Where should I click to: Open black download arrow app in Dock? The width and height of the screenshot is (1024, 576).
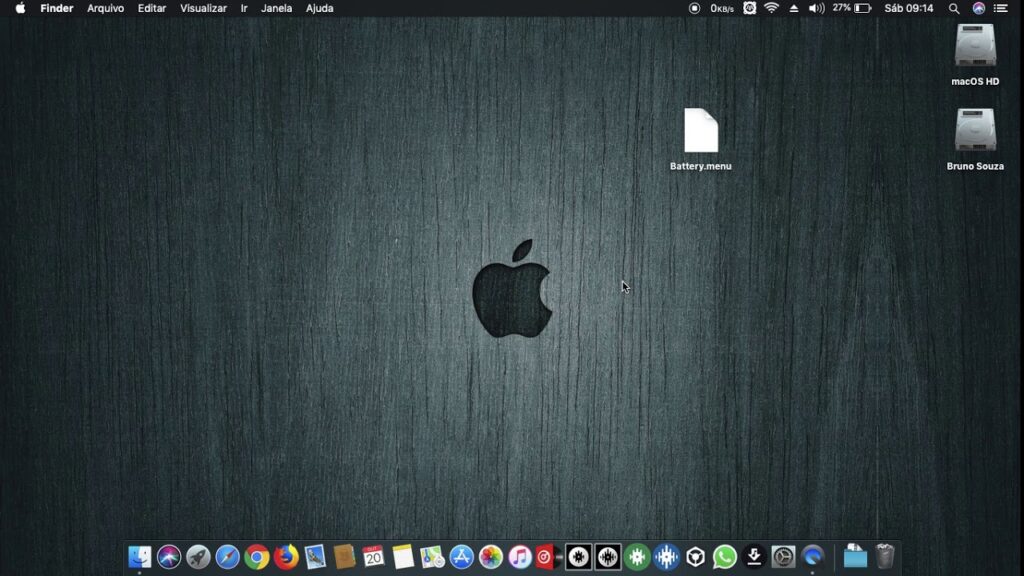click(754, 557)
